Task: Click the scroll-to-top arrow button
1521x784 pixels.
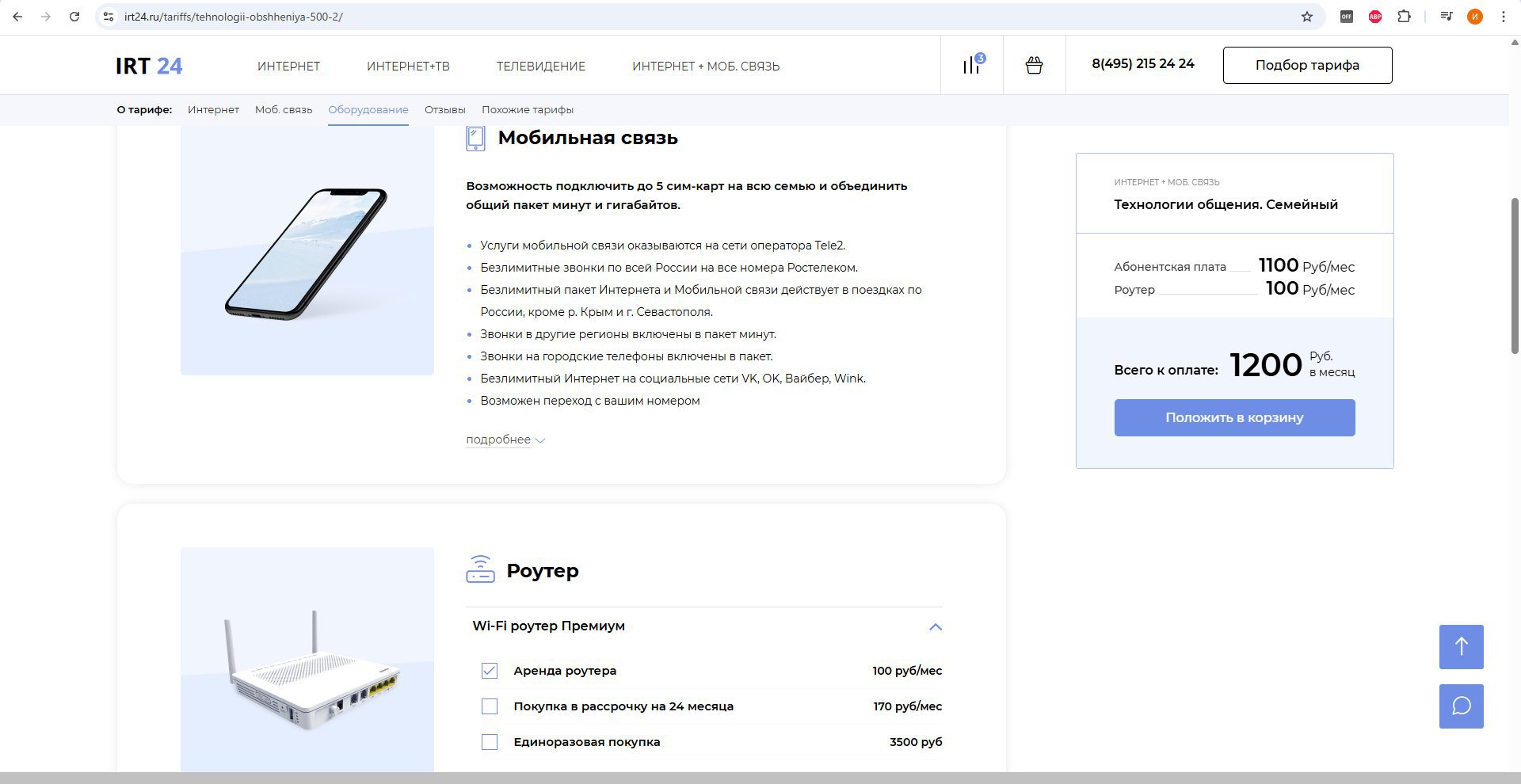Action: (1461, 646)
